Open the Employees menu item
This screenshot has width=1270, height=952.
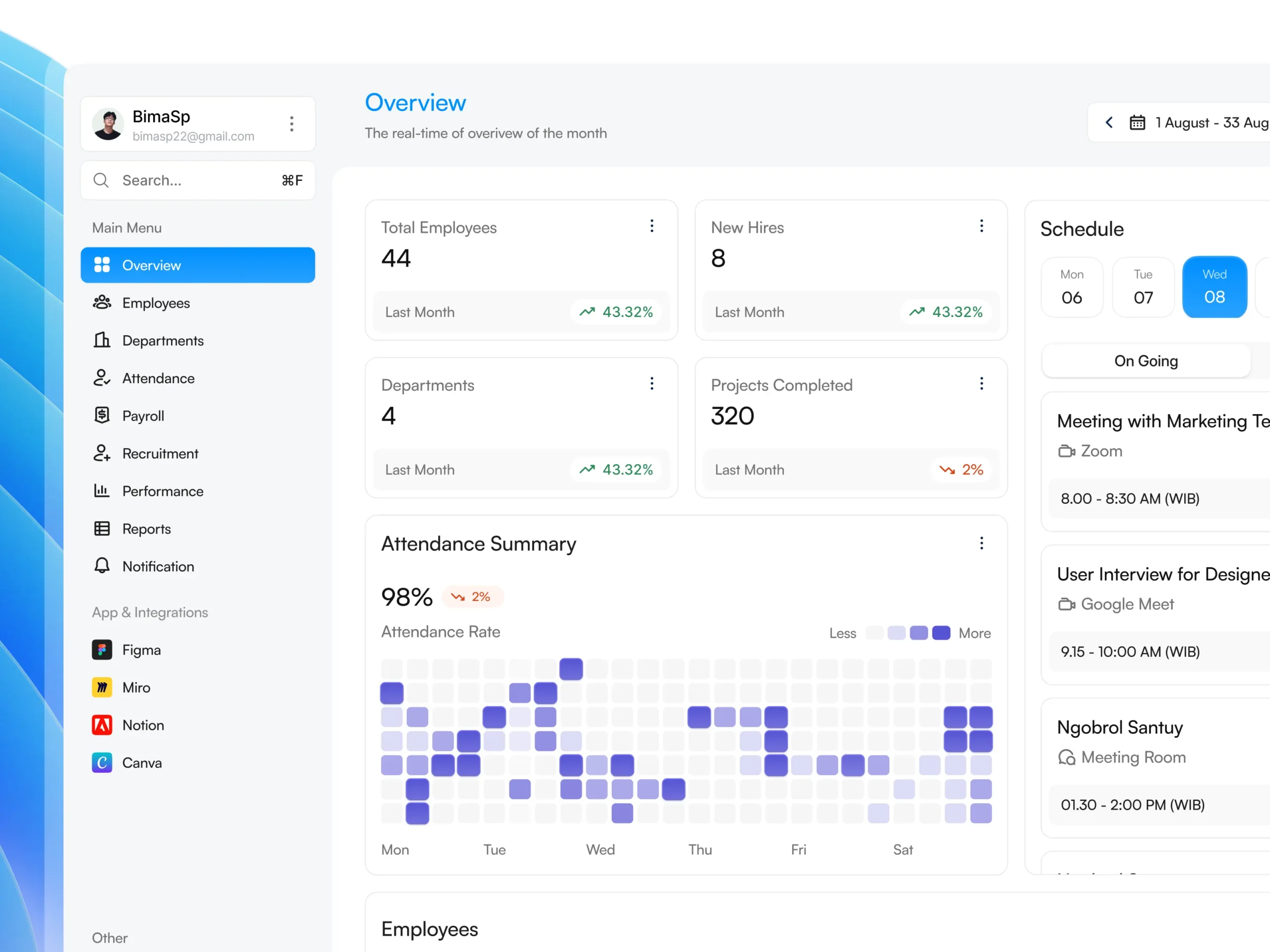coord(198,303)
